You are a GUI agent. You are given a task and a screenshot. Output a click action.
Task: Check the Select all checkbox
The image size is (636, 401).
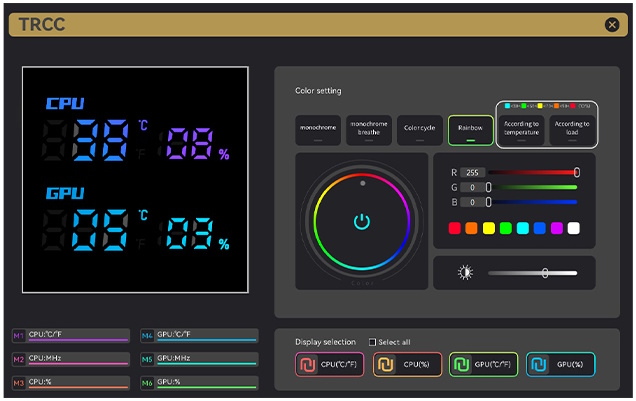coord(373,342)
